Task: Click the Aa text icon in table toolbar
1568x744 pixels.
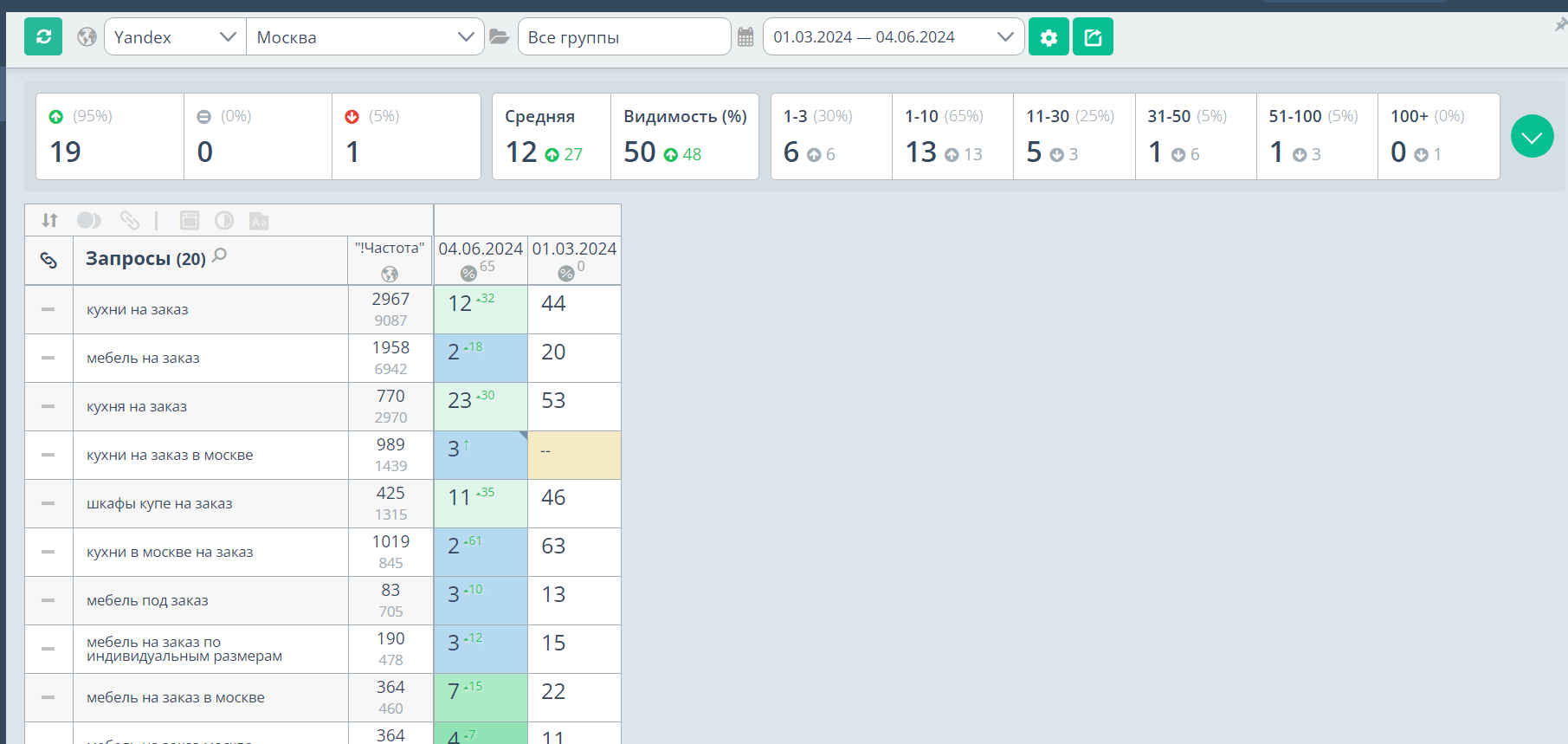Action: pos(259,221)
